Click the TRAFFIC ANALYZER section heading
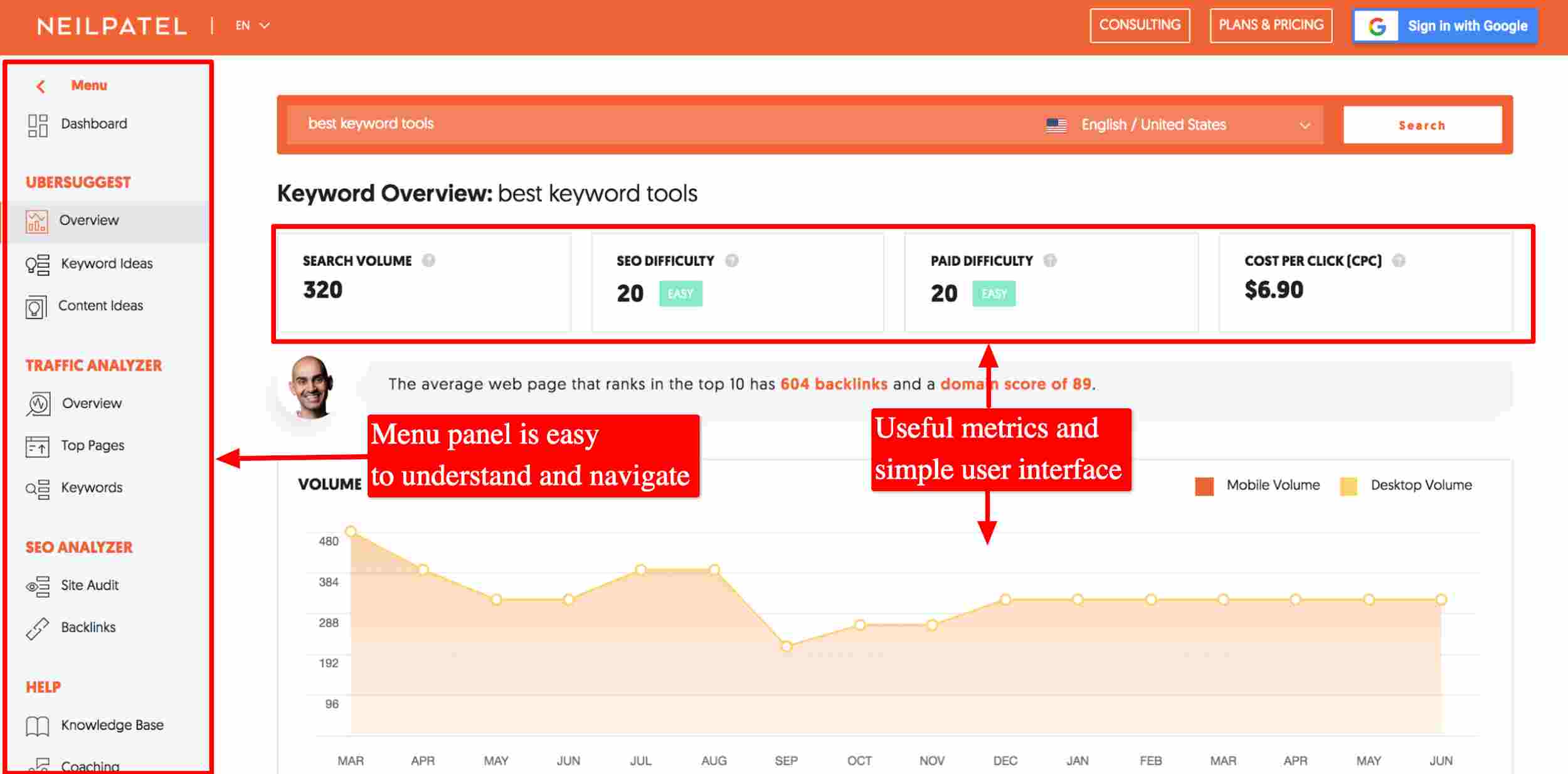 [94, 366]
